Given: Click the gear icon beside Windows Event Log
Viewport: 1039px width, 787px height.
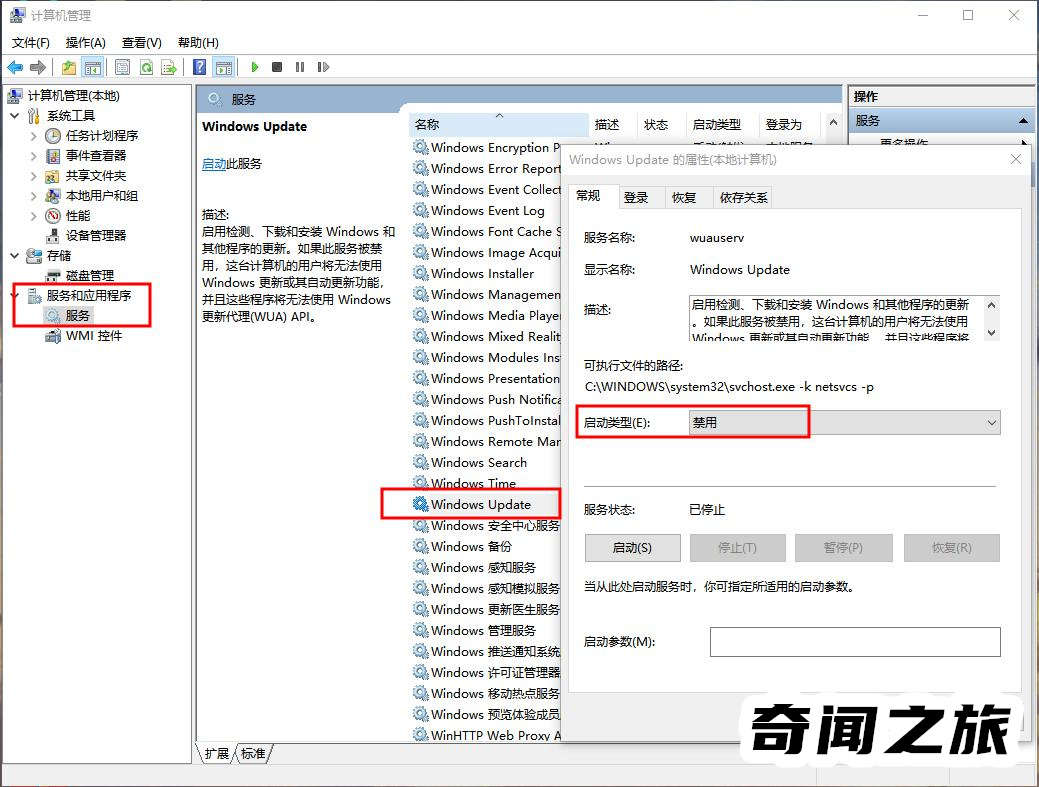Looking at the screenshot, I should coord(420,210).
